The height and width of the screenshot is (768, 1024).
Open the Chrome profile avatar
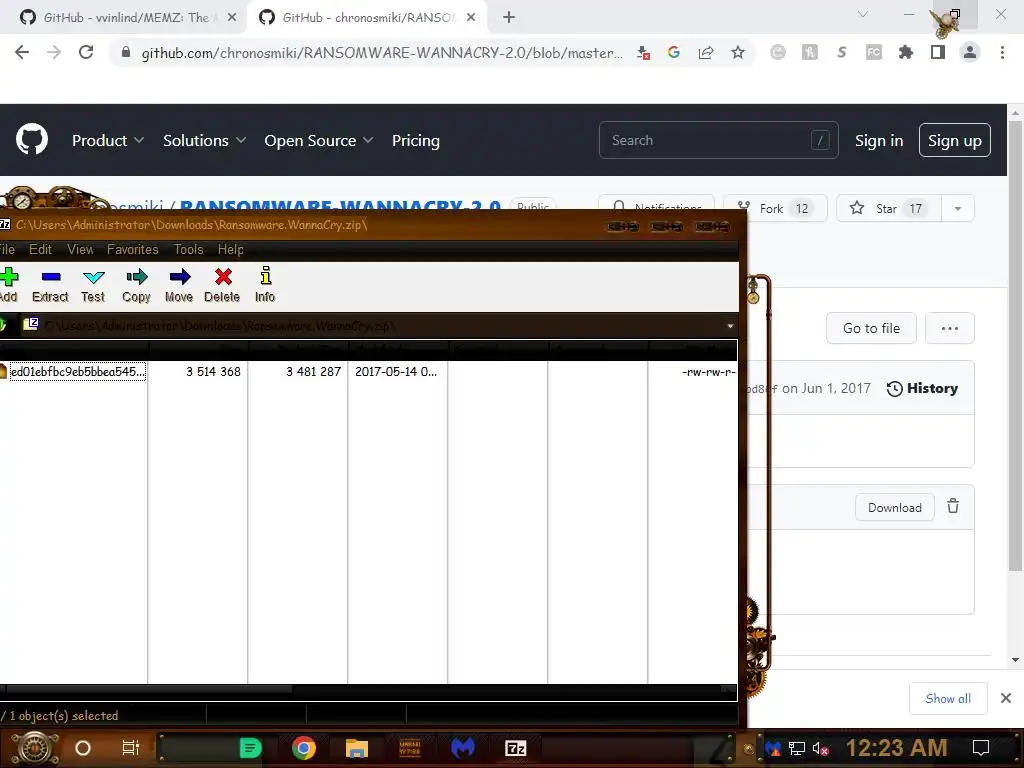click(970, 52)
